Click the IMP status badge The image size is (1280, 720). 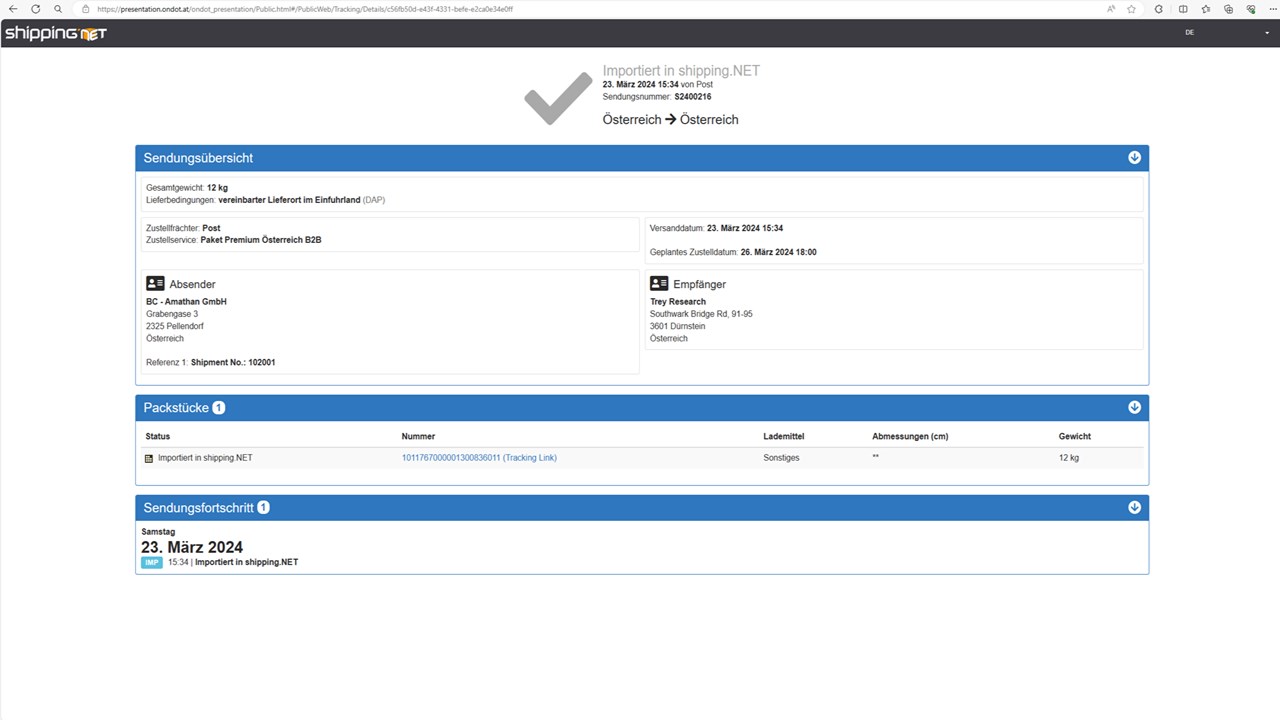point(151,562)
